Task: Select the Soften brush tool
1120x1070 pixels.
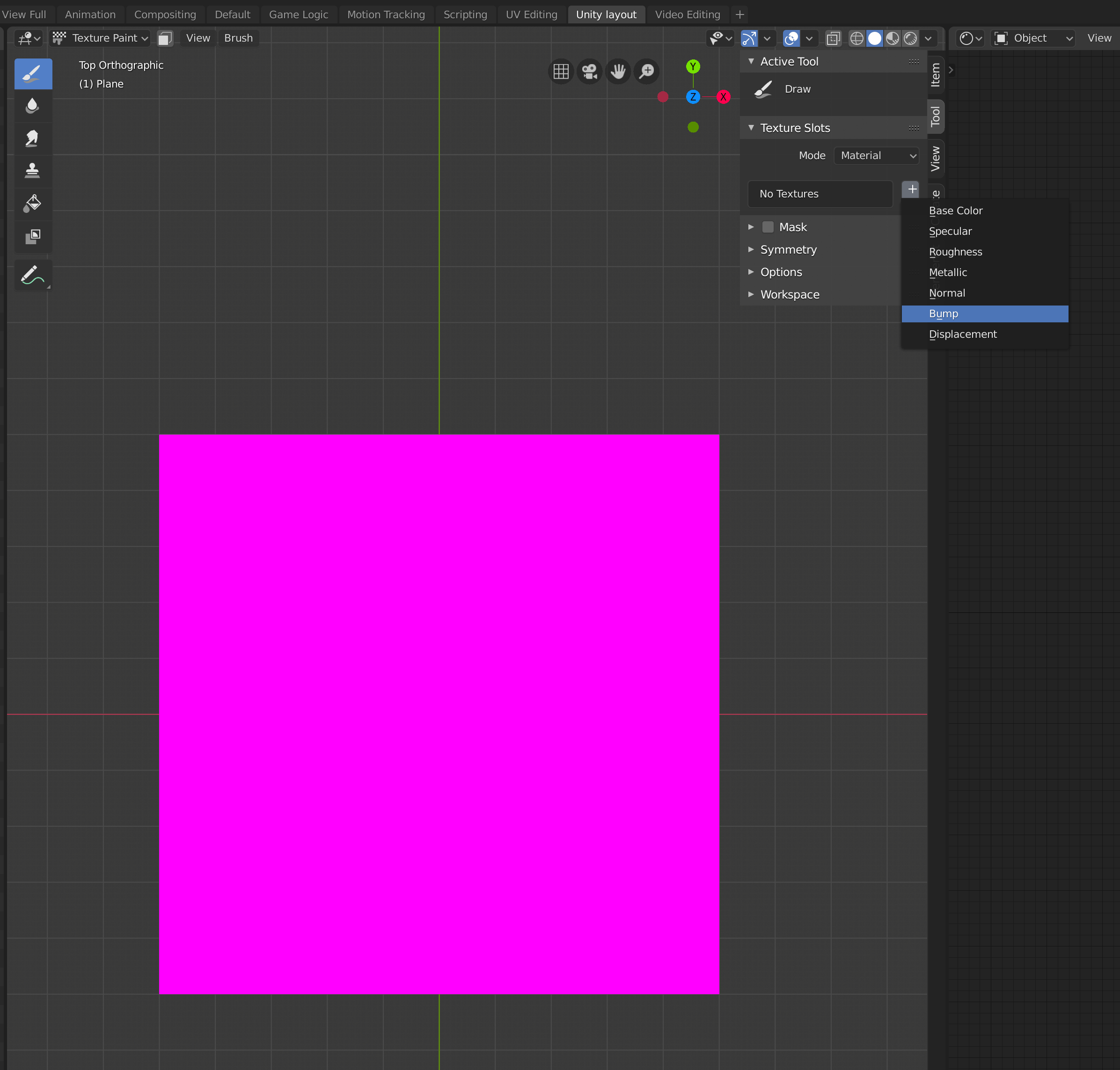Action: pos(32,106)
